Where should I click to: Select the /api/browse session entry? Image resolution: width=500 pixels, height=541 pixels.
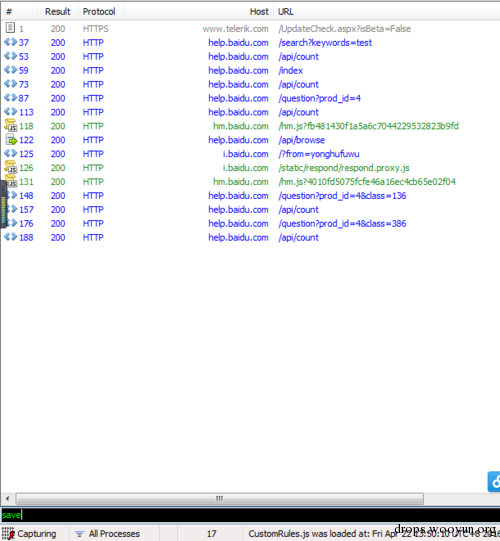click(250, 140)
